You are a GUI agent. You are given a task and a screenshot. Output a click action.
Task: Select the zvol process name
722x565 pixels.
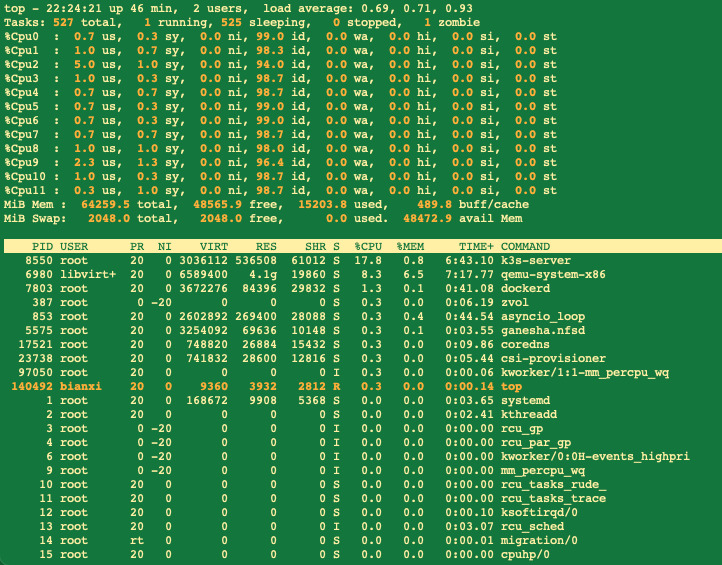click(x=515, y=303)
